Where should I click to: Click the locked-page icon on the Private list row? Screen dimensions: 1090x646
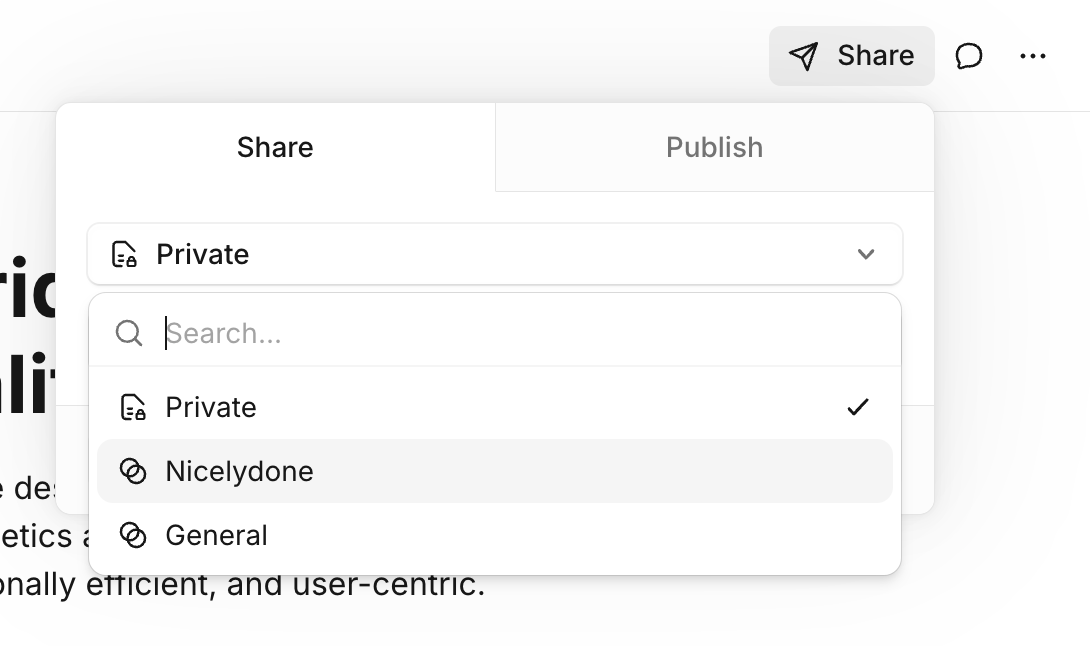[133, 407]
